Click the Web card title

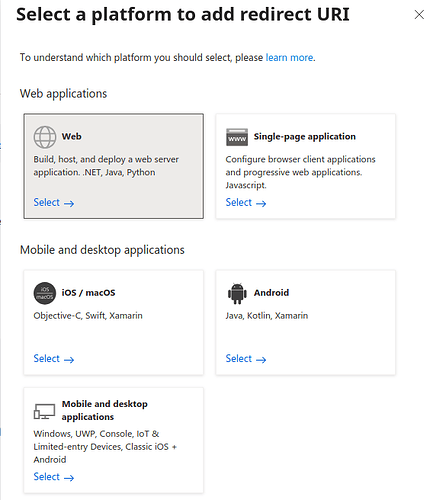[x=71, y=136]
